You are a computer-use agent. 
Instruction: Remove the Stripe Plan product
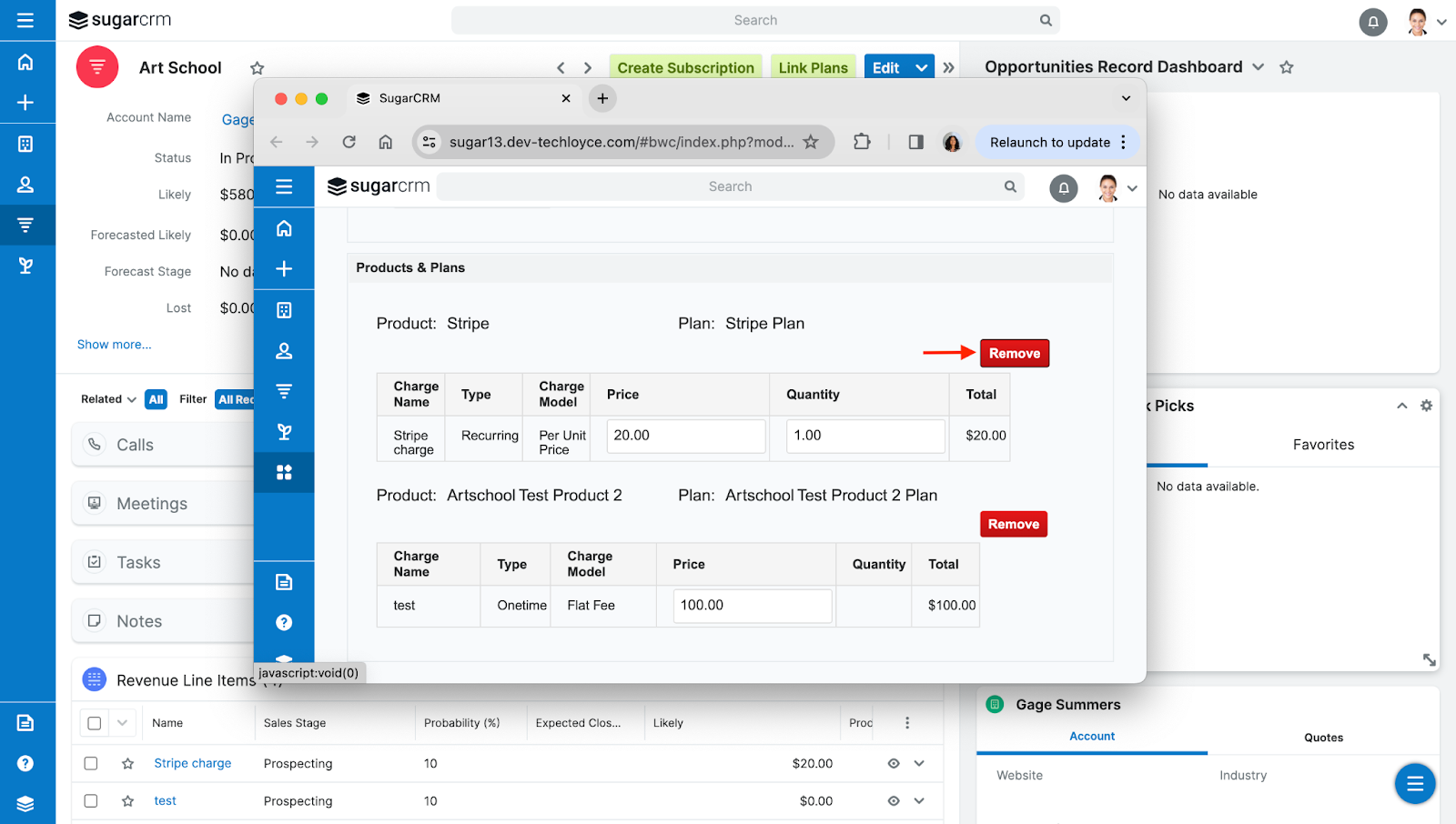(x=1014, y=353)
